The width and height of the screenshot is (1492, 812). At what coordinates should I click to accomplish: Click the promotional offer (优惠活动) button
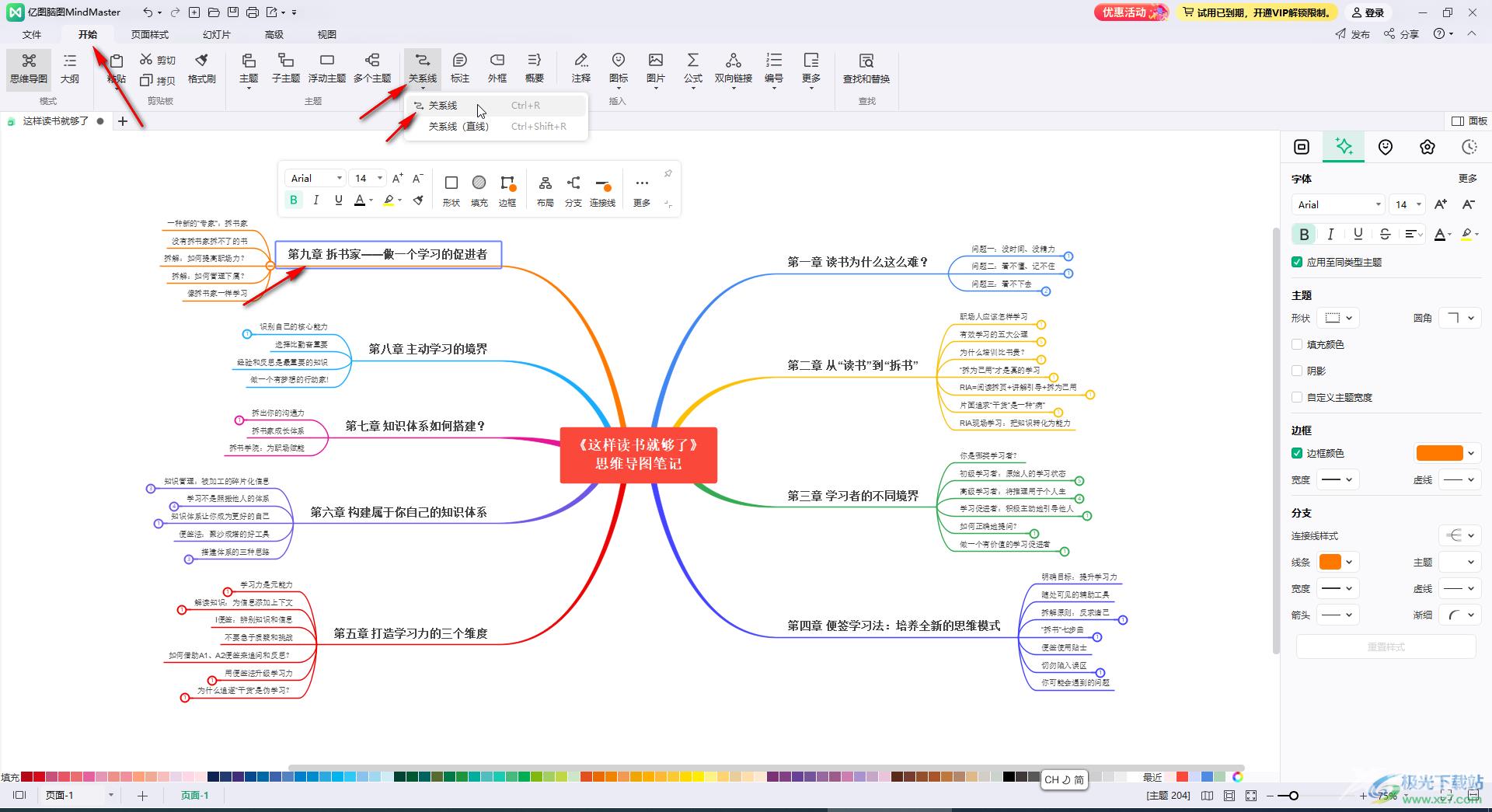pyautogui.click(x=1131, y=12)
